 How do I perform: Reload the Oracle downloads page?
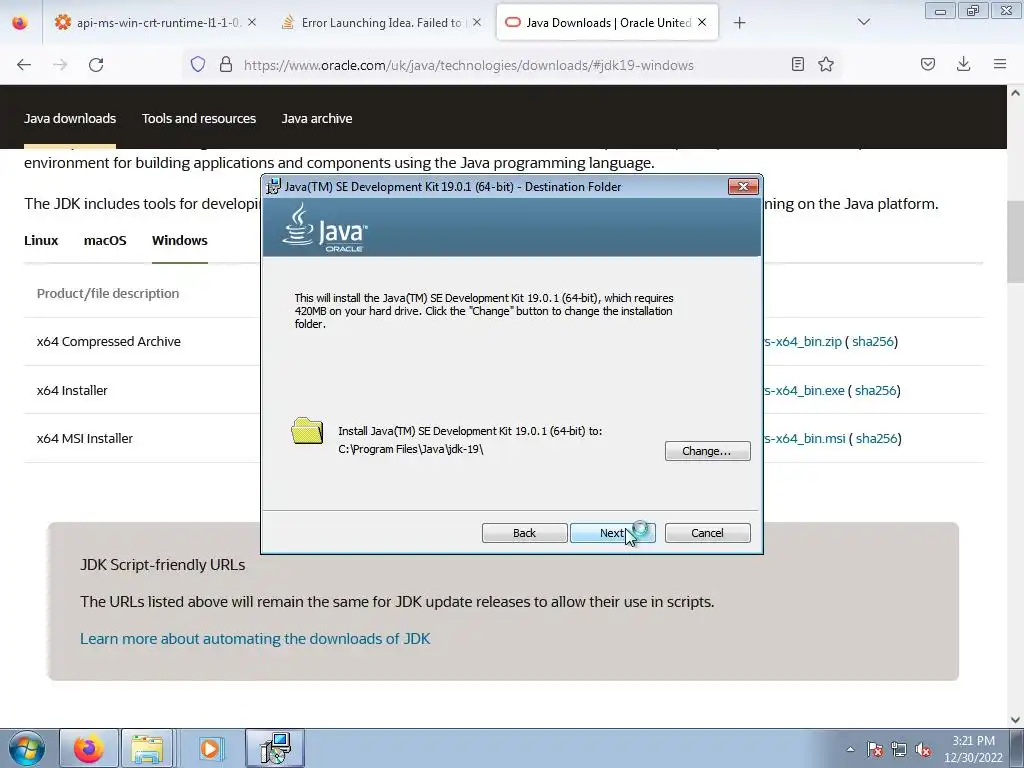tap(96, 65)
